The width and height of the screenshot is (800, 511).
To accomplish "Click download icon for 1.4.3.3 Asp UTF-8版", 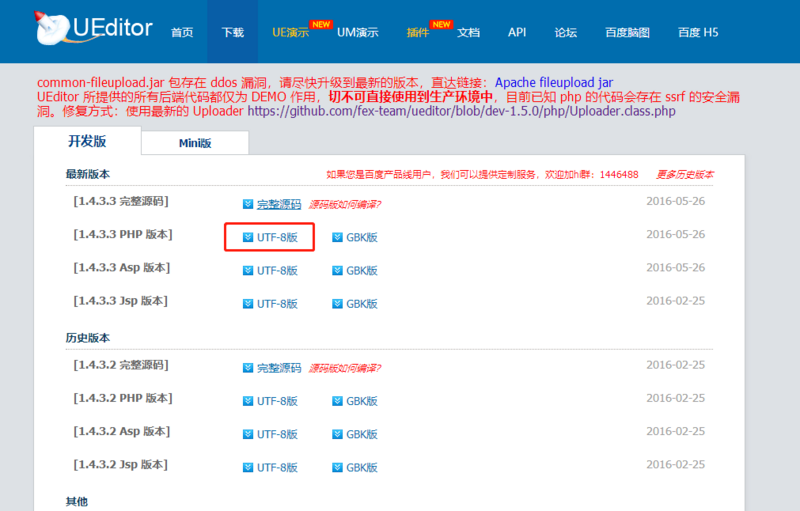I will pos(248,270).
